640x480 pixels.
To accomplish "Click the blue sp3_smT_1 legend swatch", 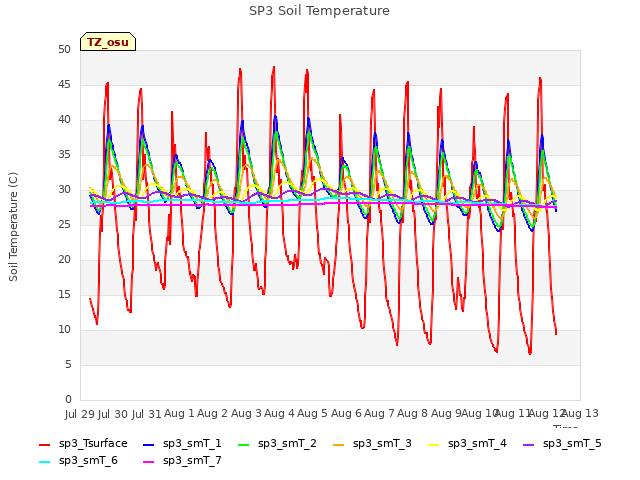I will (149, 444).
